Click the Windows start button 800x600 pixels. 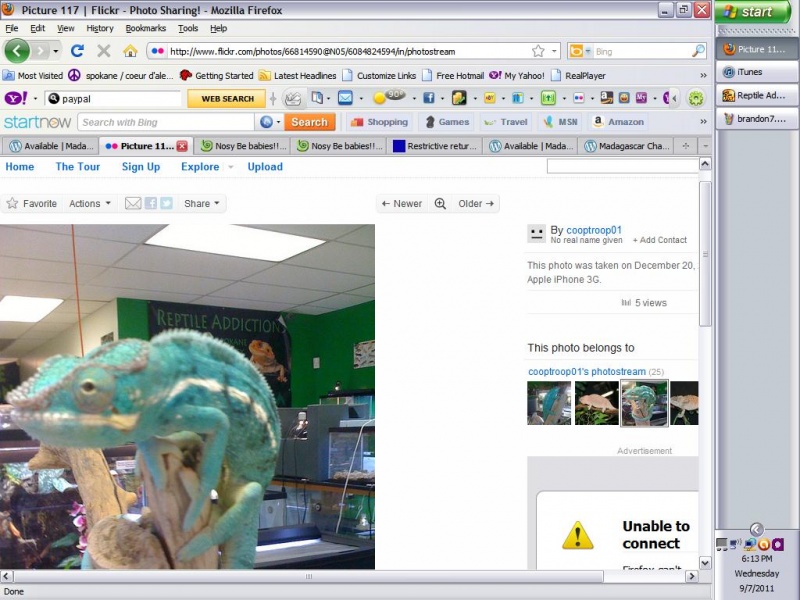pyautogui.click(x=753, y=12)
